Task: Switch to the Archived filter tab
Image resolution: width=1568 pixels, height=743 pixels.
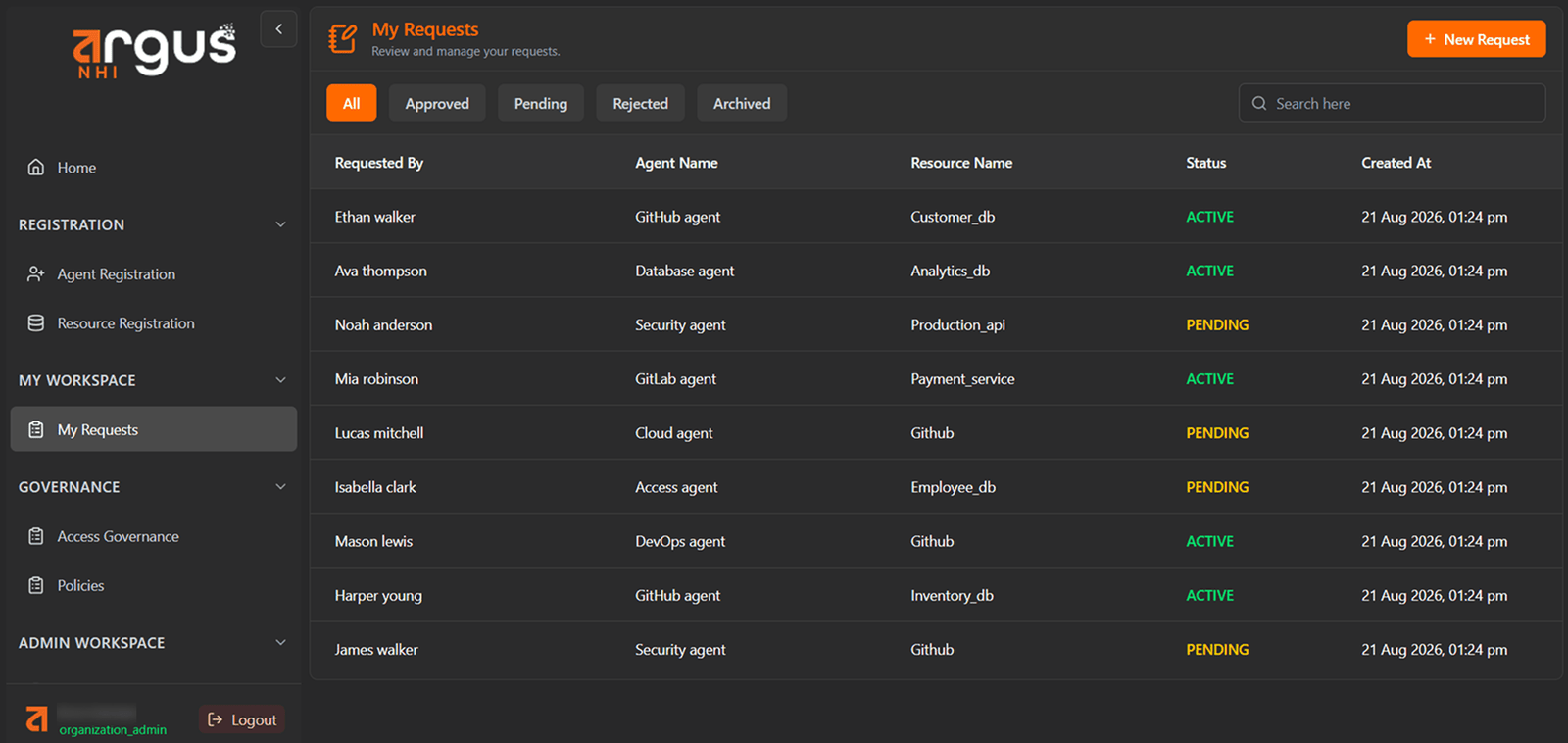Action: 742,103
